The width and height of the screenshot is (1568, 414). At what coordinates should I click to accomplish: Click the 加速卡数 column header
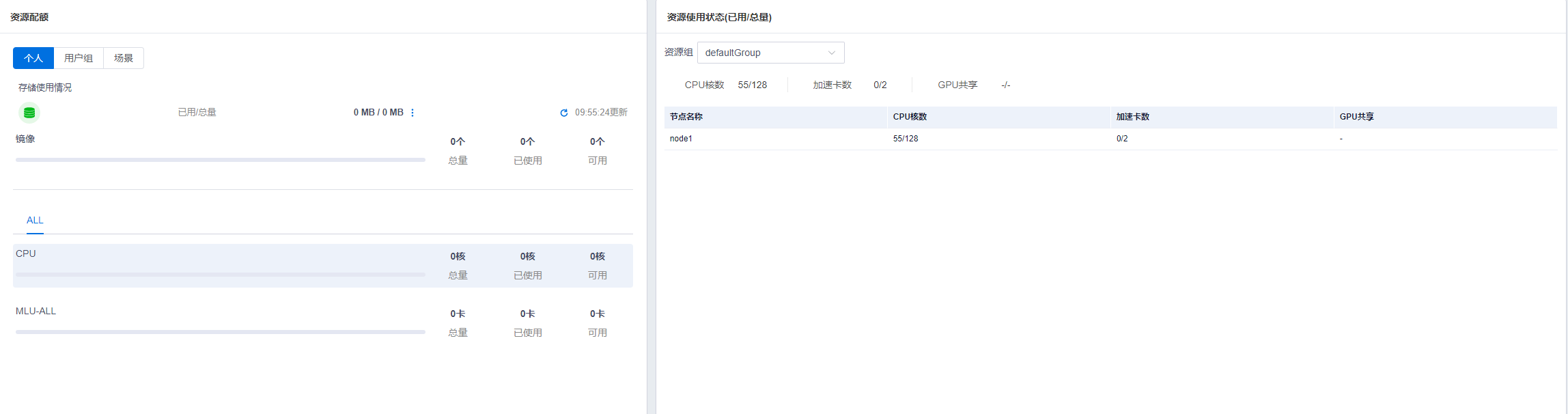[x=1132, y=117]
